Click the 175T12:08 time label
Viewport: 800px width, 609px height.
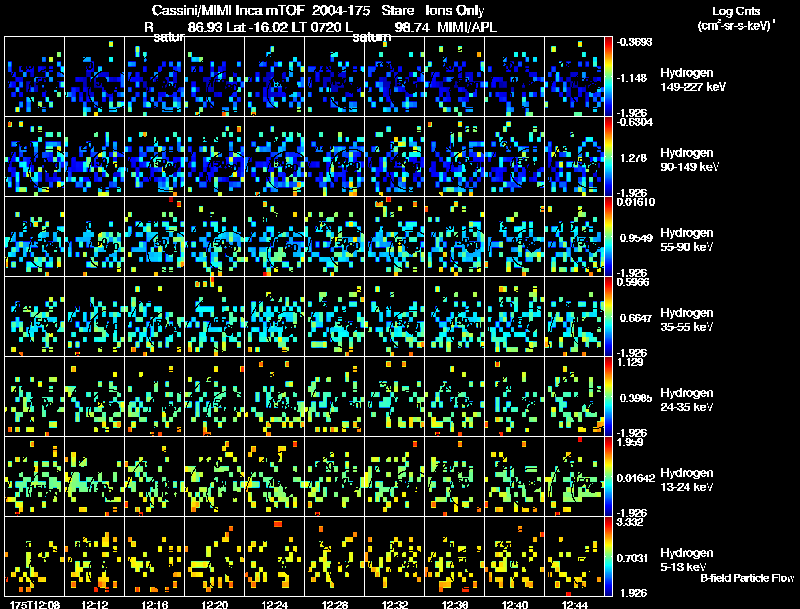click(35, 604)
